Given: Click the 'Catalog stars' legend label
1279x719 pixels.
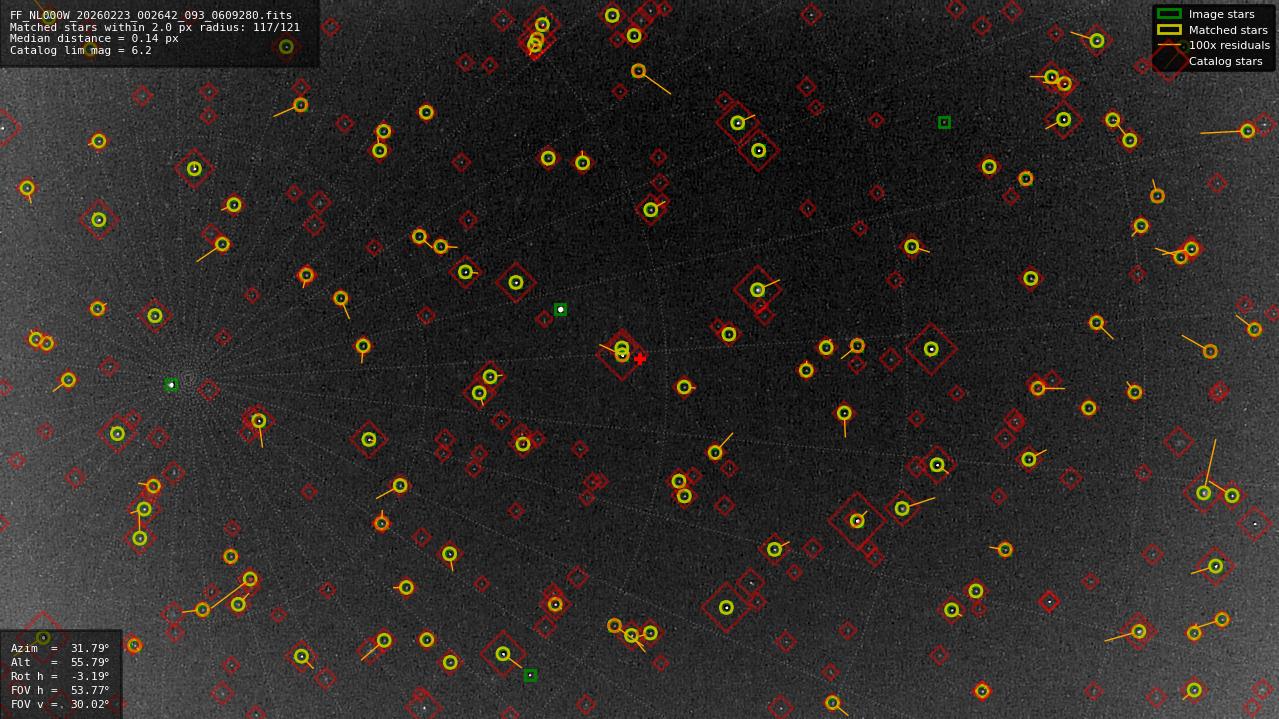Looking at the screenshot, I should tap(1226, 61).
